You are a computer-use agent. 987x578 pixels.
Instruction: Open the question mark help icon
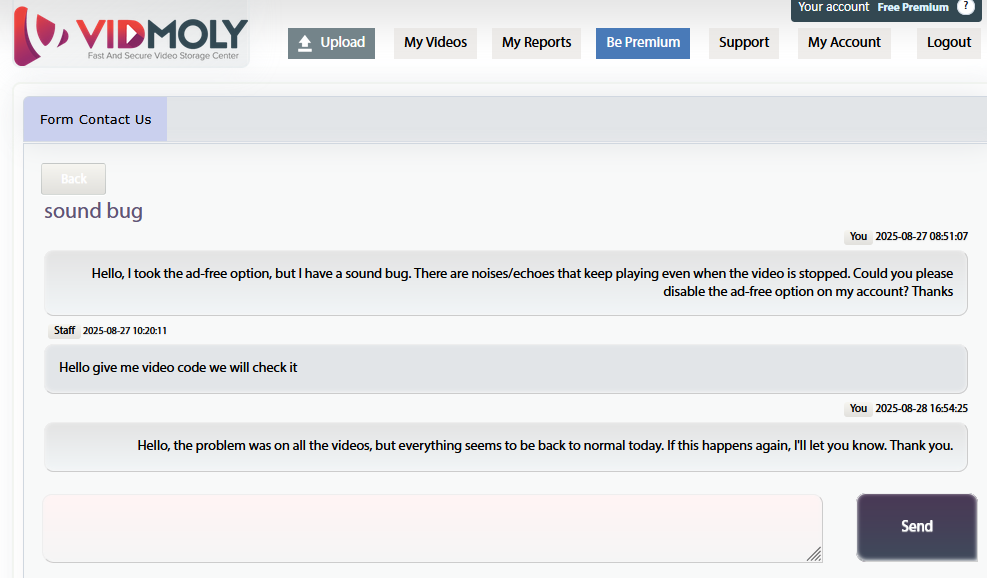(965, 7)
